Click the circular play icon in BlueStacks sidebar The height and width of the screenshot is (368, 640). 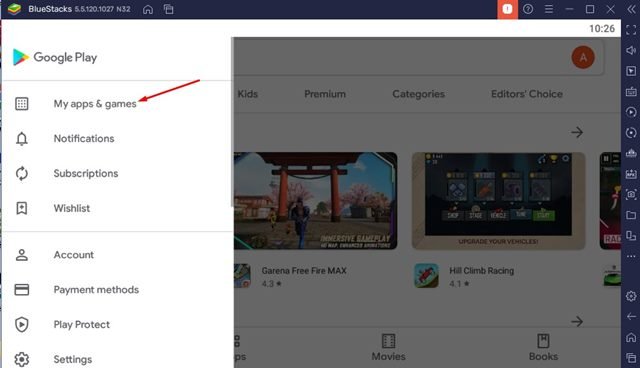[631, 112]
